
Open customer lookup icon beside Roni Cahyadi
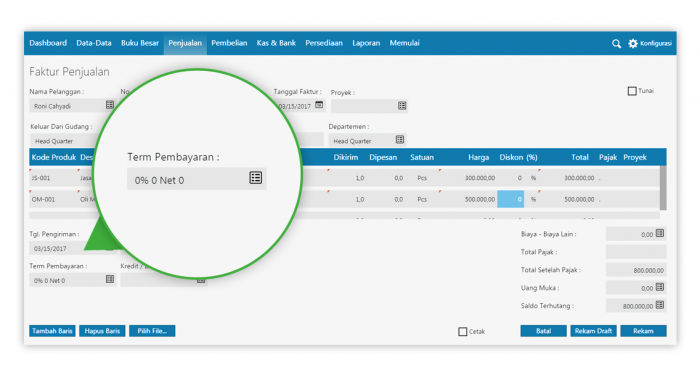coord(110,105)
